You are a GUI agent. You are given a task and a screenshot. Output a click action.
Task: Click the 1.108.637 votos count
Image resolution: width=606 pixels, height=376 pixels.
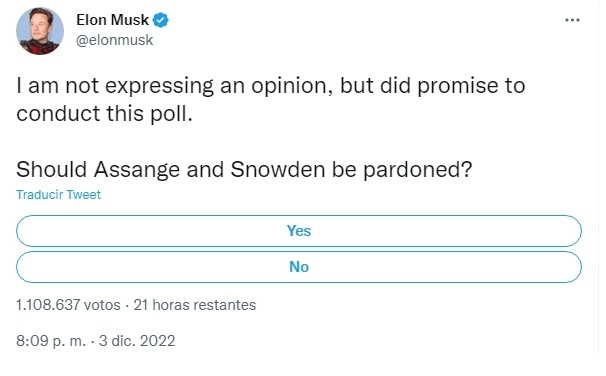click(68, 305)
